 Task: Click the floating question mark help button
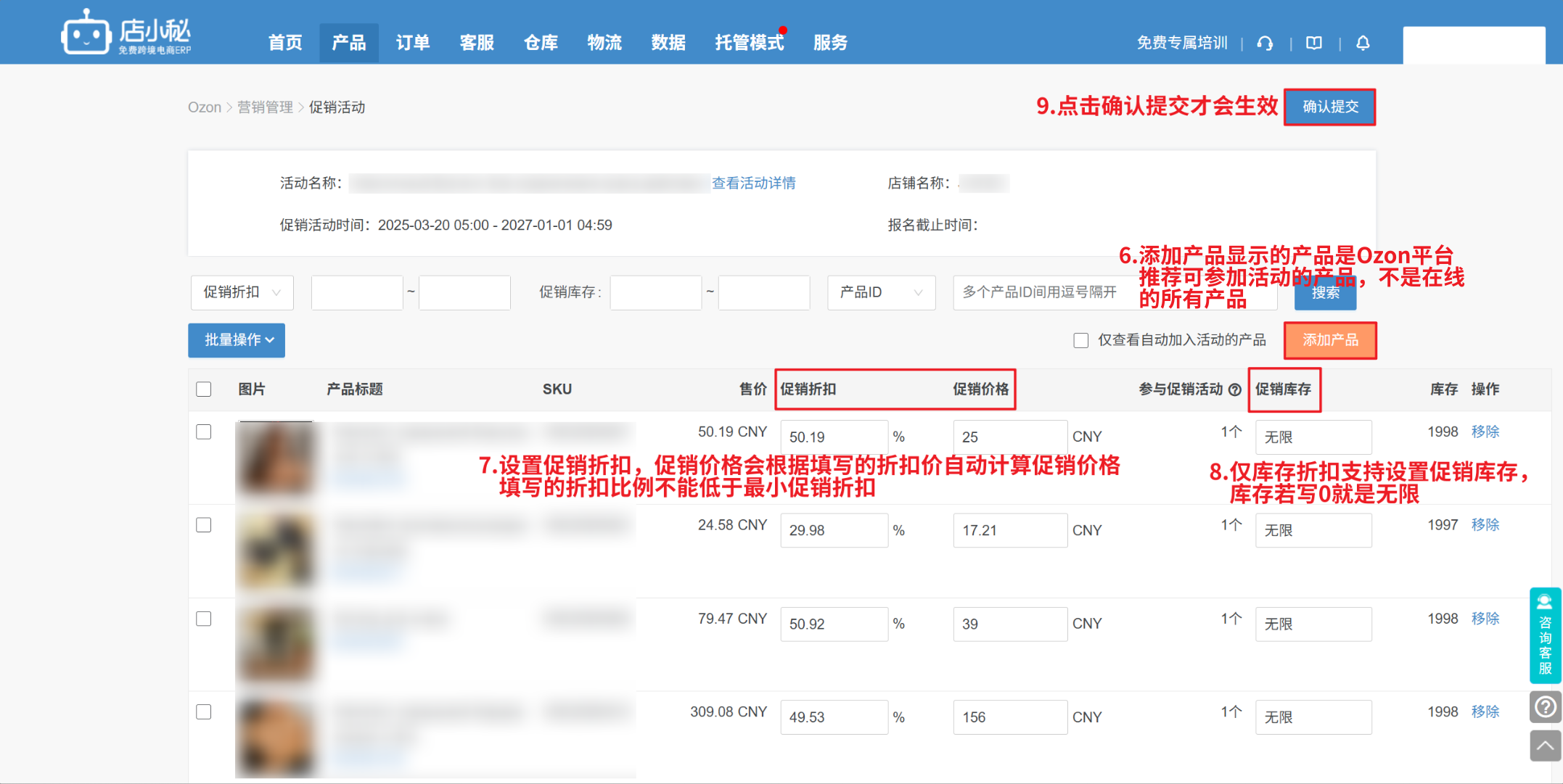(1545, 706)
